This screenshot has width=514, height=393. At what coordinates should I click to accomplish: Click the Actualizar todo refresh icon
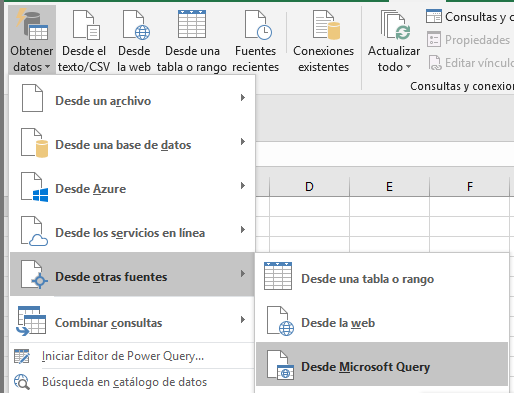point(395,25)
